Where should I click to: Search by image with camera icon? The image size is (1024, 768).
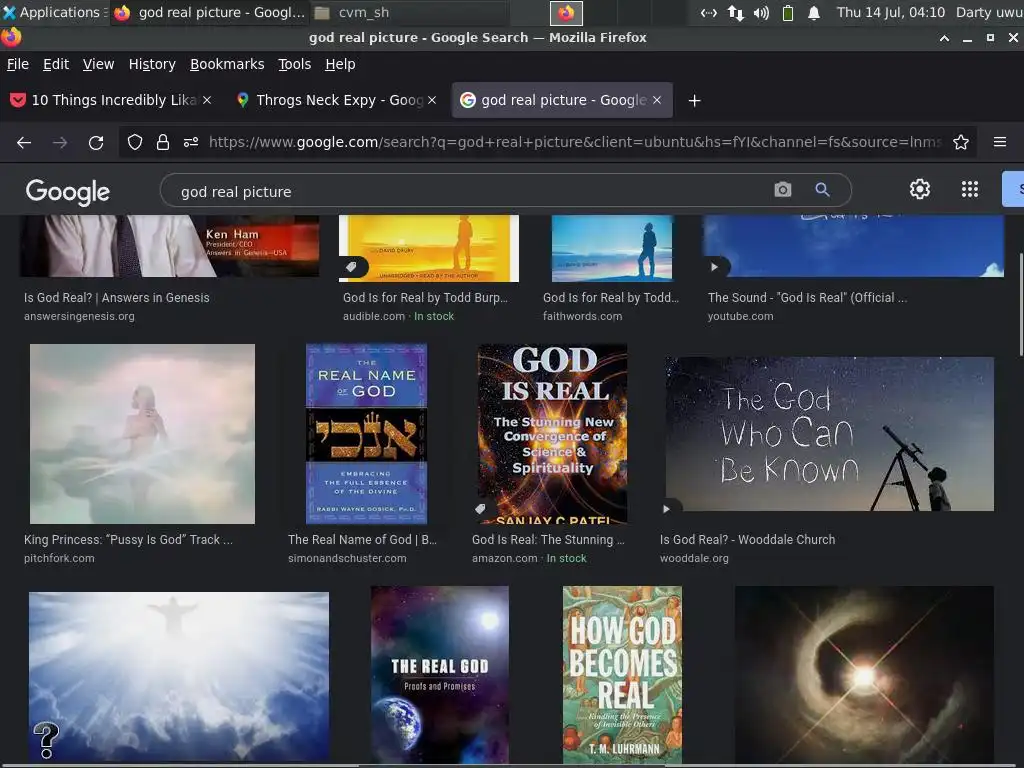pyautogui.click(x=782, y=190)
